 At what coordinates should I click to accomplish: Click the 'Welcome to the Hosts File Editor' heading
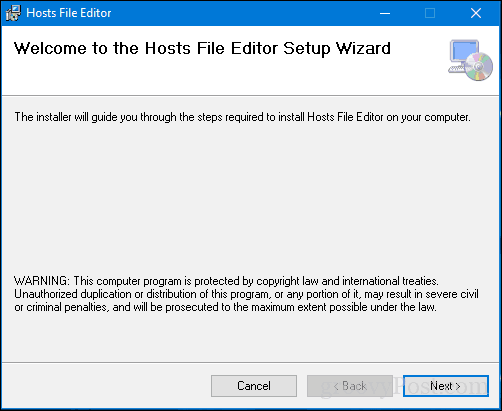[x=202, y=48]
